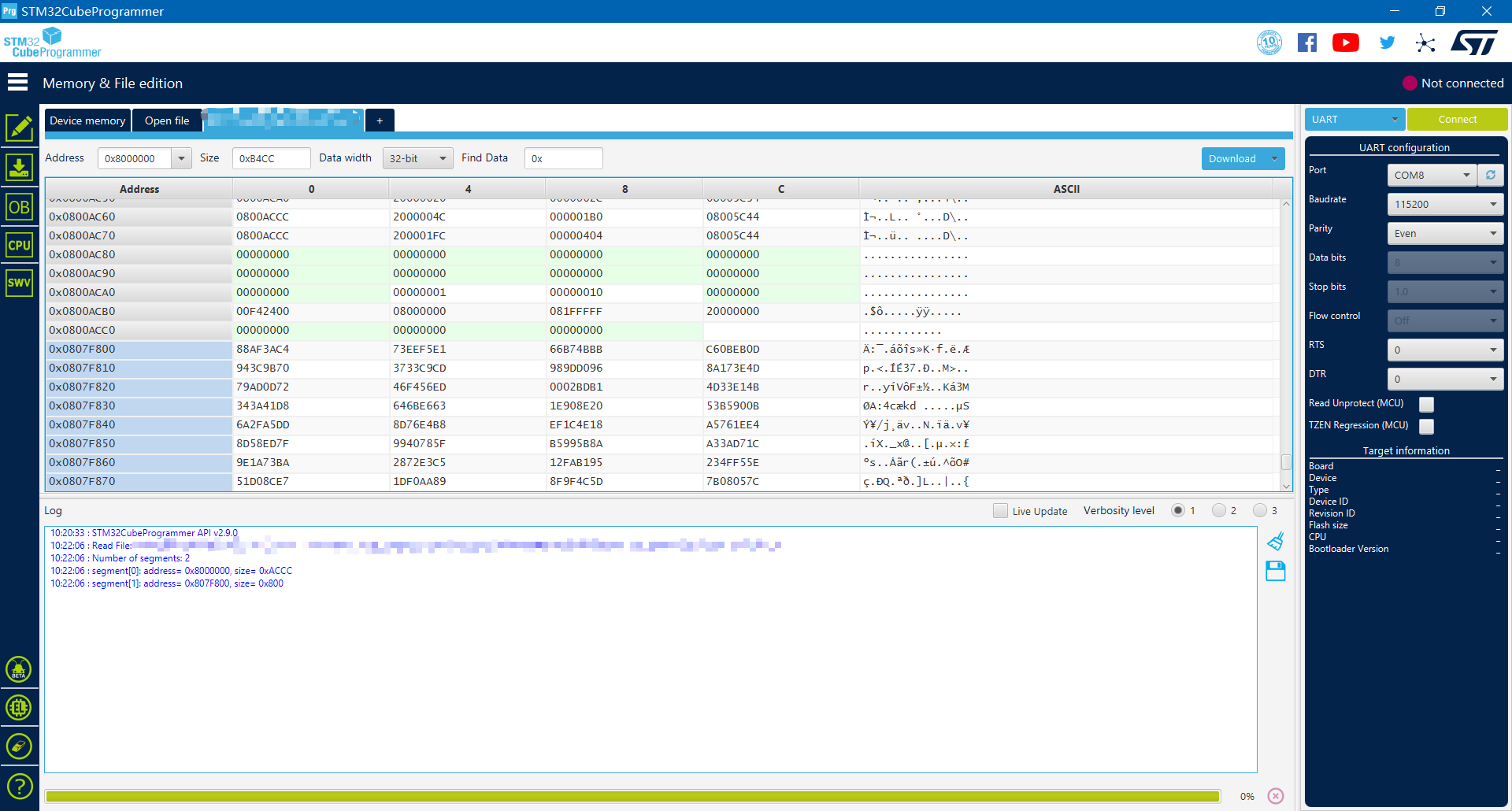The height and width of the screenshot is (811, 1512).
Task: Open the CPU panel icon
Action: [x=19, y=245]
